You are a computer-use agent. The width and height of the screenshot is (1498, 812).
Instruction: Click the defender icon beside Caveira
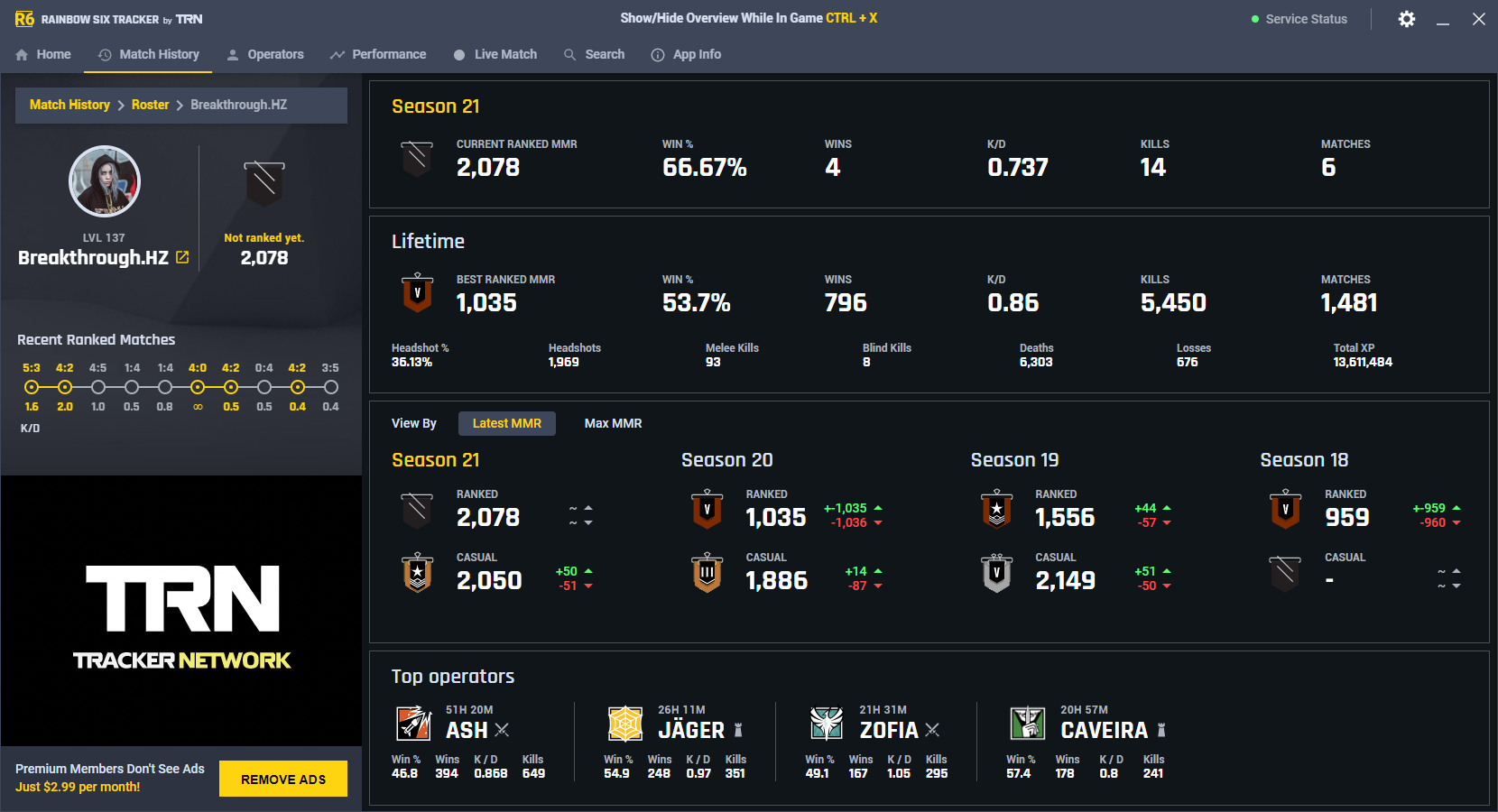pyautogui.click(x=1161, y=730)
